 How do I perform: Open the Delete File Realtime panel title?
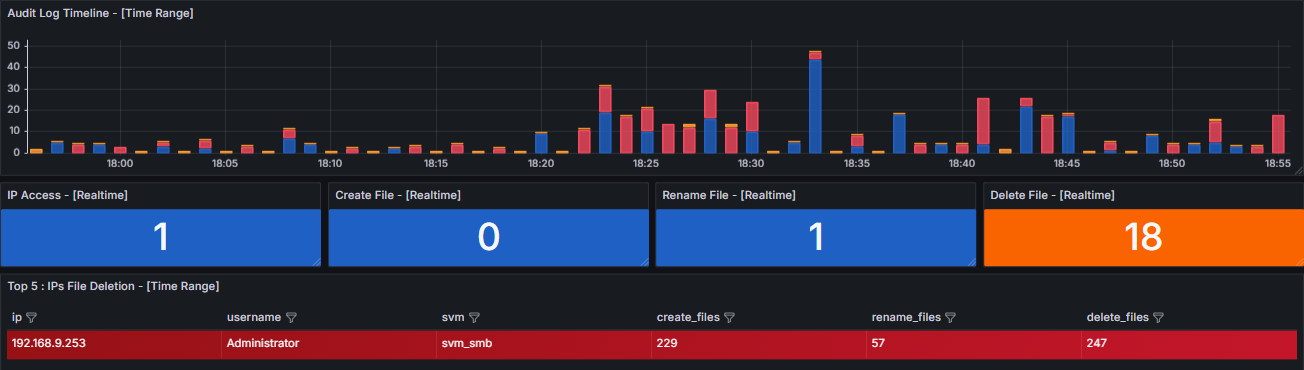1052,195
